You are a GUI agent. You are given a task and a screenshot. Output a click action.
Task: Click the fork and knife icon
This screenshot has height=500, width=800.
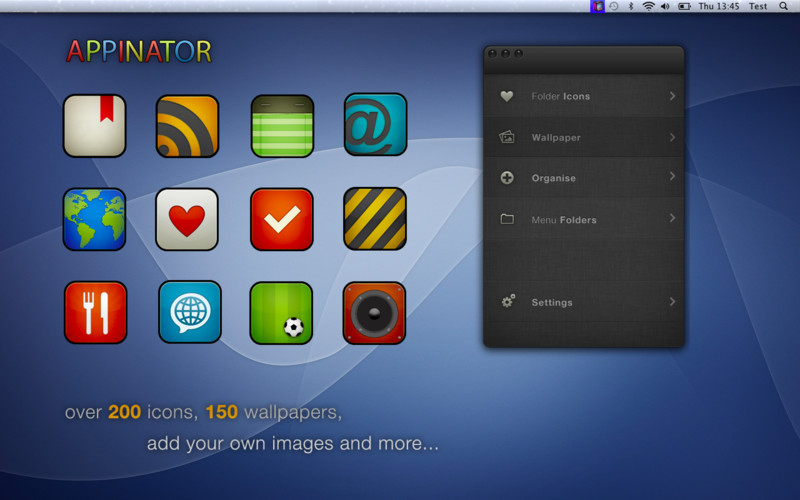click(x=95, y=312)
